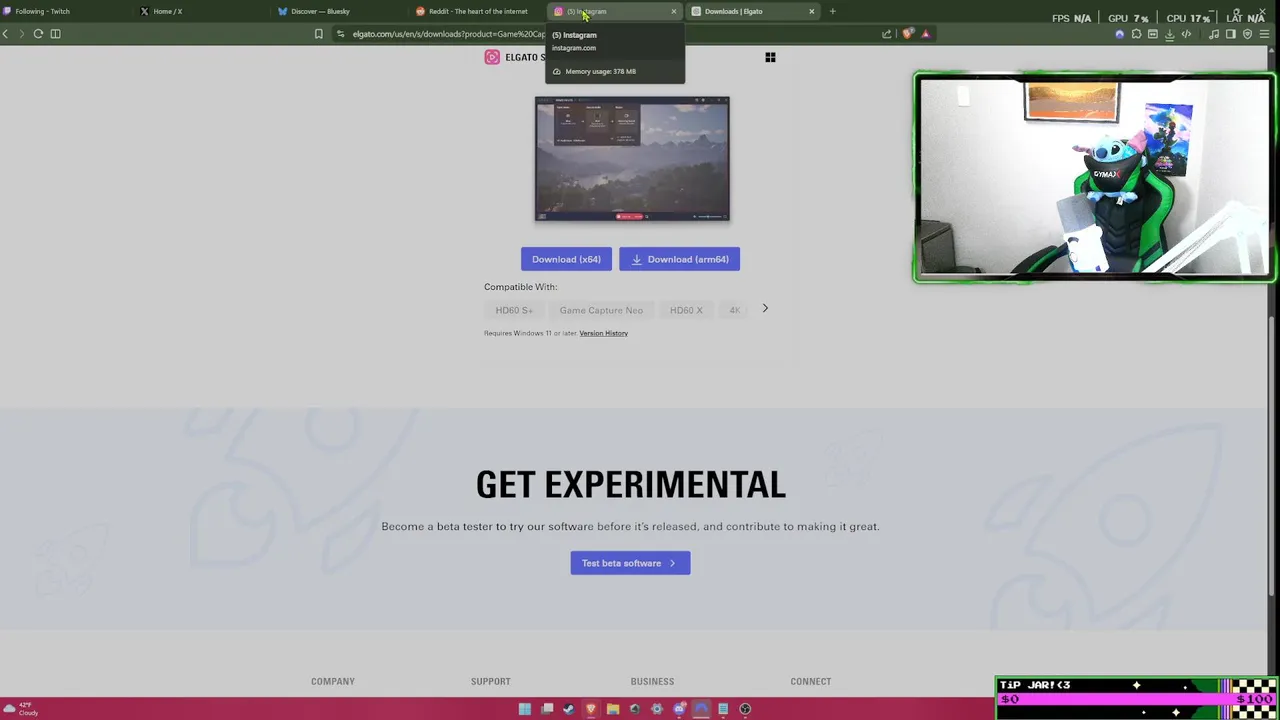Click the GET EXPERIMENTAL heading
Screen dimensions: 1280x720
tap(631, 485)
